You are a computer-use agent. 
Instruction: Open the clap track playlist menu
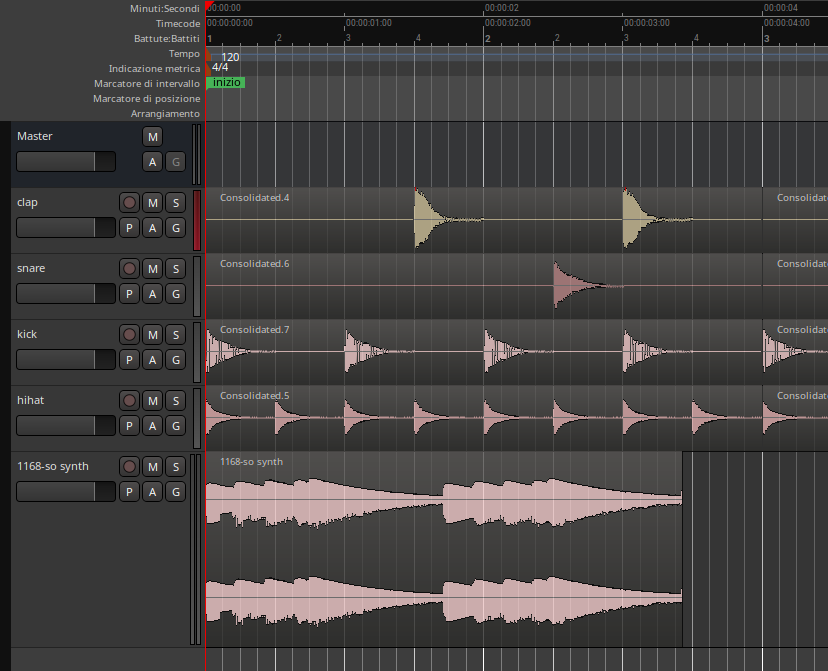129,228
